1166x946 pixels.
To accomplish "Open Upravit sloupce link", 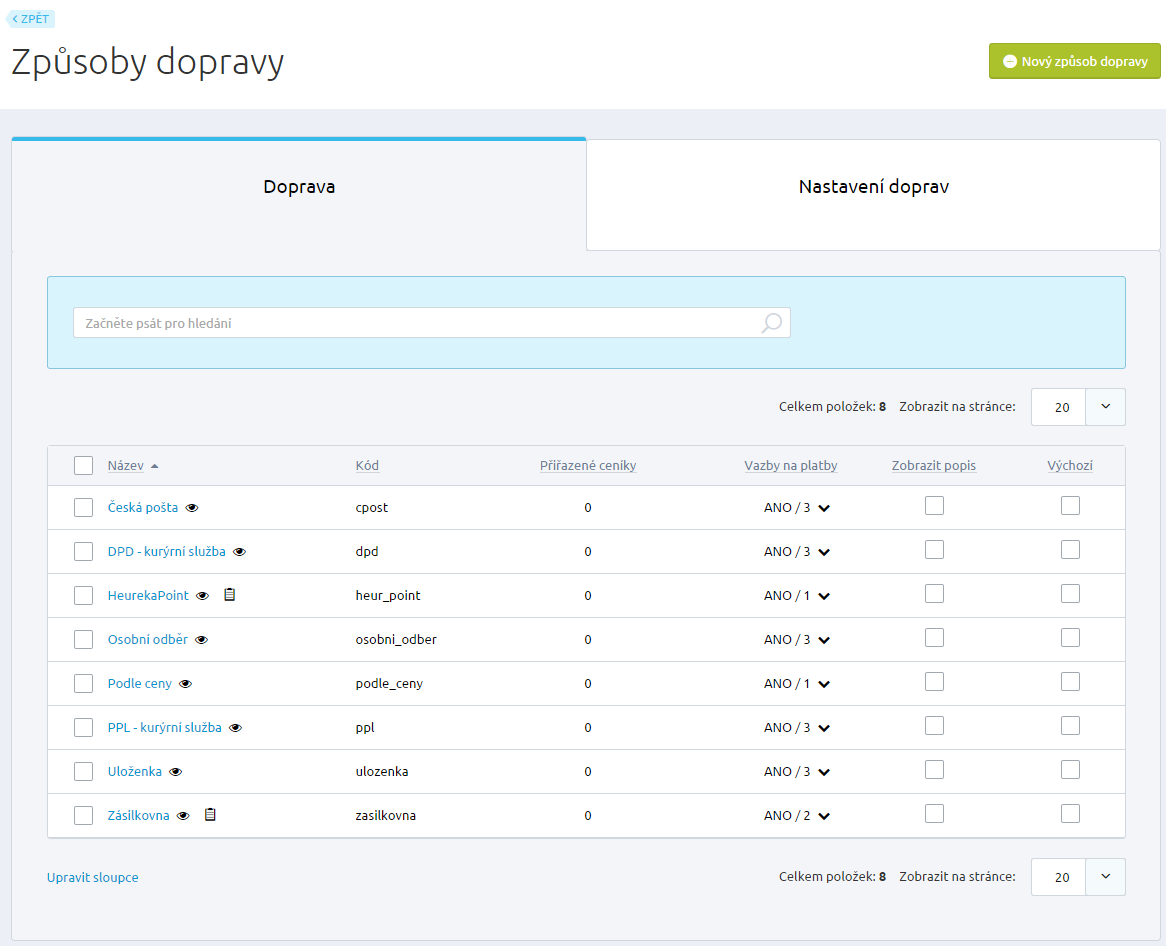I will (x=92, y=878).
